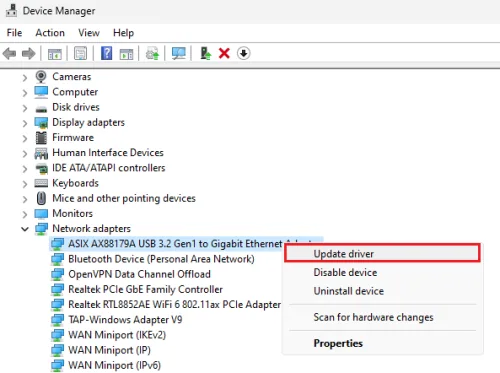This screenshot has height=373, width=500.
Task: Choose Scan for hardware changes context entry
Action: [382, 317]
